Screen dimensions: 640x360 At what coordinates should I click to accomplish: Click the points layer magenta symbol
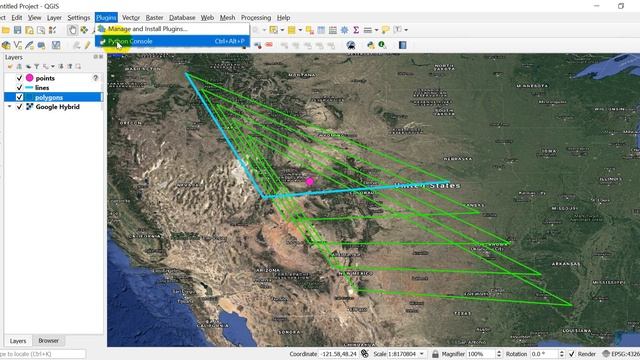tap(29, 78)
